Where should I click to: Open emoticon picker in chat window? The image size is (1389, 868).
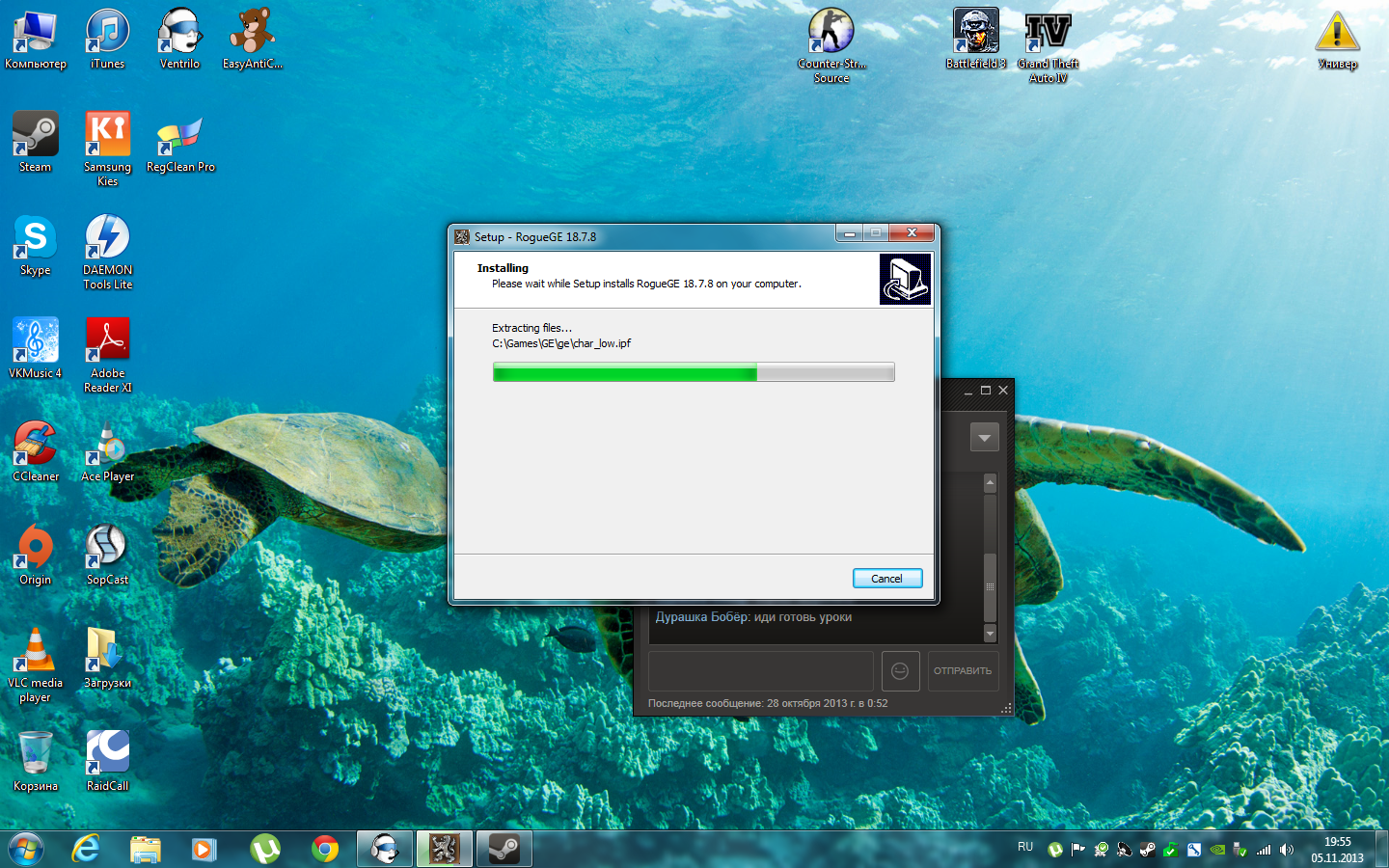coord(900,671)
